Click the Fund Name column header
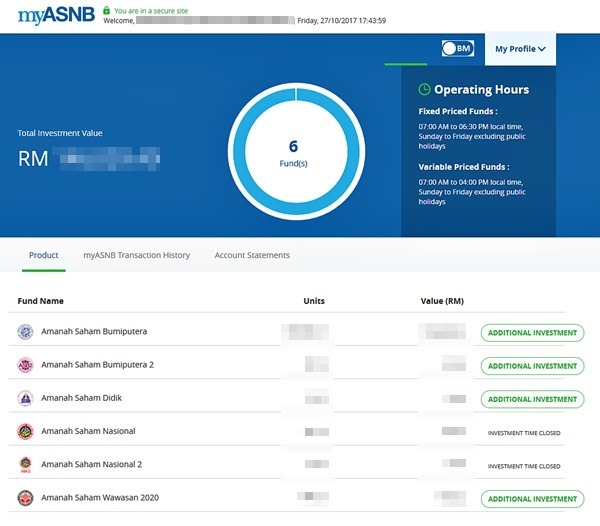 [41, 301]
